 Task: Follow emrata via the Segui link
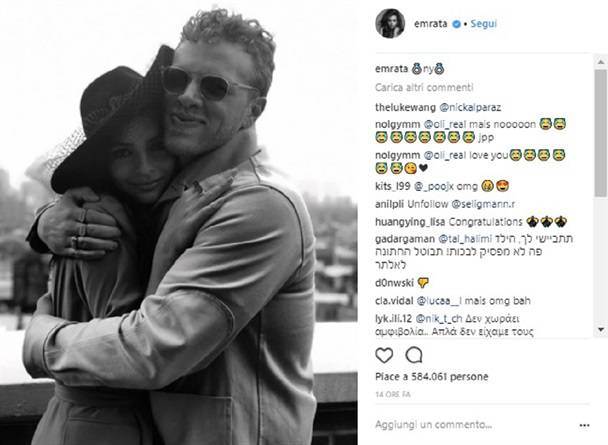[x=484, y=24]
